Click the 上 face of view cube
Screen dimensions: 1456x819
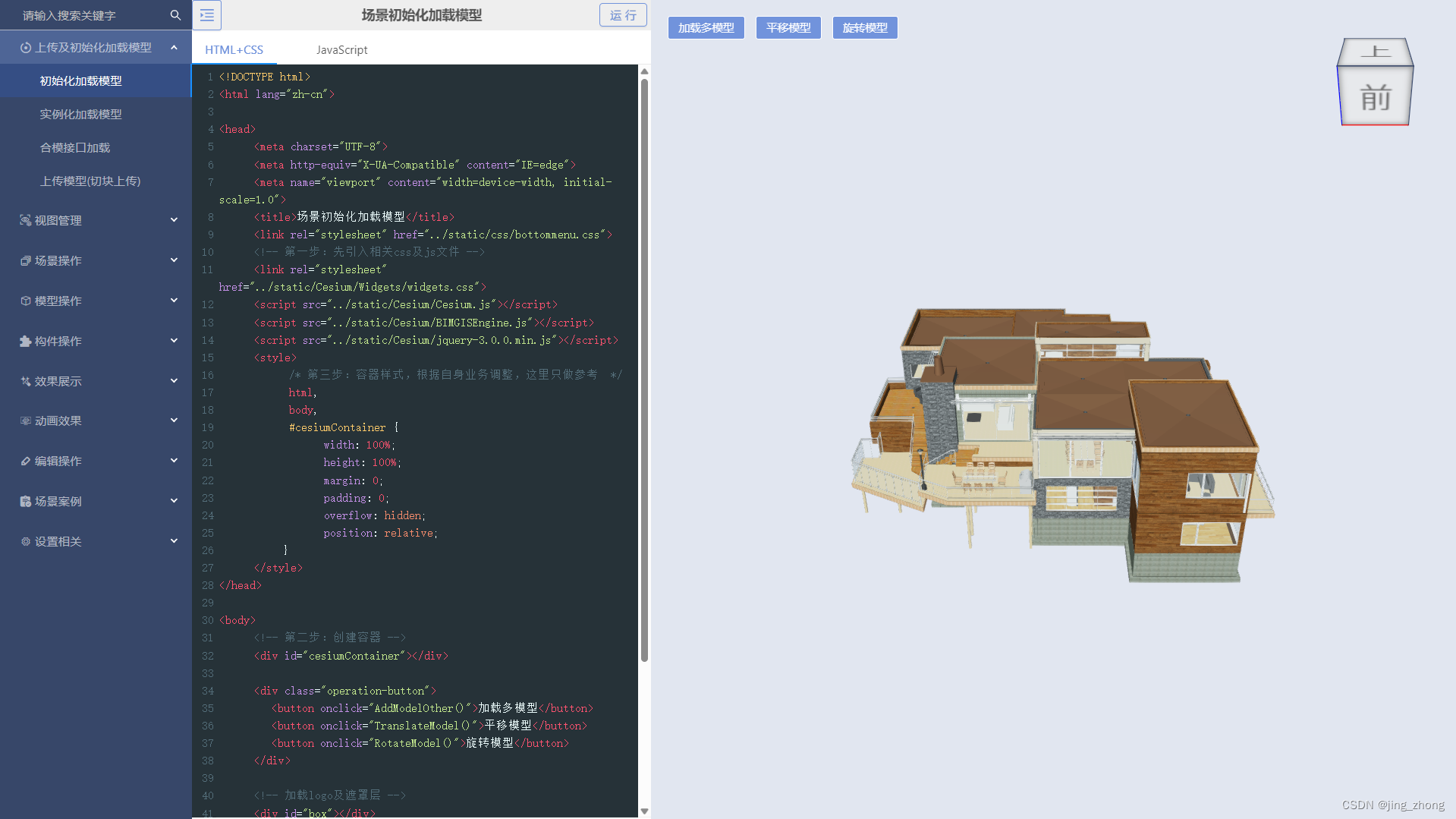pyautogui.click(x=1375, y=52)
